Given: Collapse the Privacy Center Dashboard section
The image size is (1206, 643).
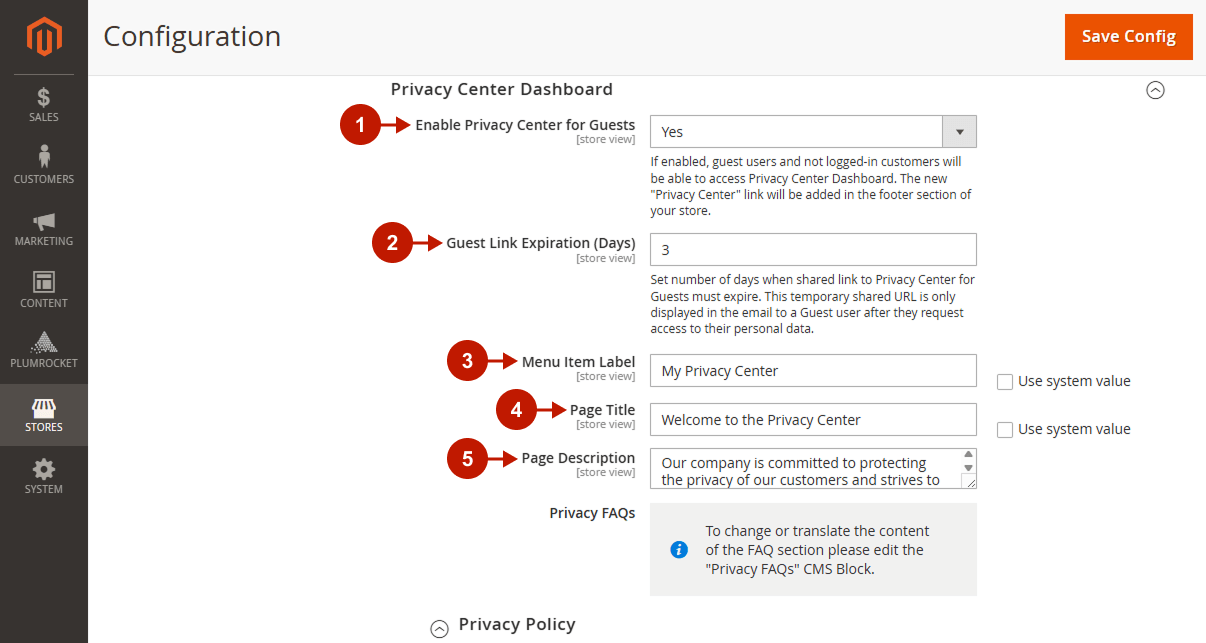Looking at the screenshot, I should [x=1155, y=90].
